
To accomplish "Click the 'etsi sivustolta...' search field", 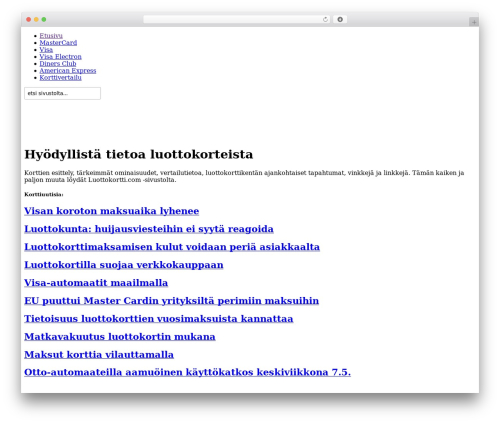I will [x=62, y=93].
